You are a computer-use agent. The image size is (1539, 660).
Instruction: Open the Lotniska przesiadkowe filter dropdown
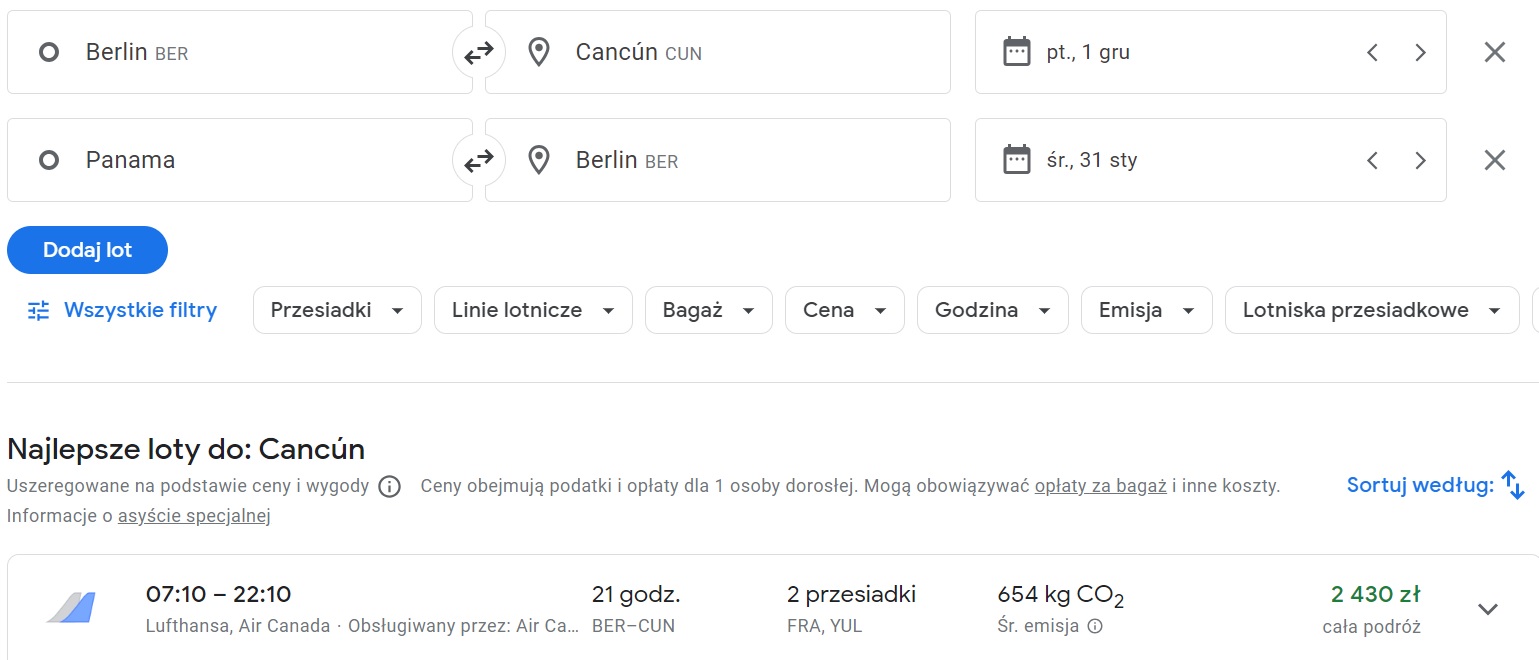click(x=1372, y=310)
